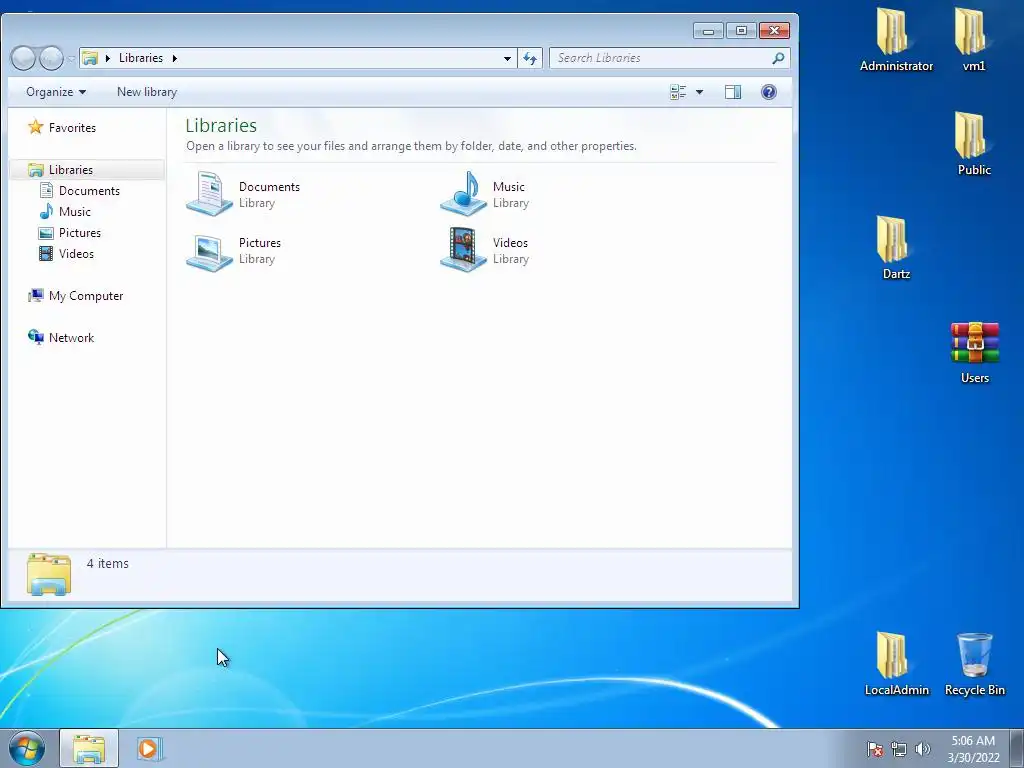Select Pictures in the navigation tree
Screen dimensions: 1024x768
pyautogui.click(x=80, y=232)
